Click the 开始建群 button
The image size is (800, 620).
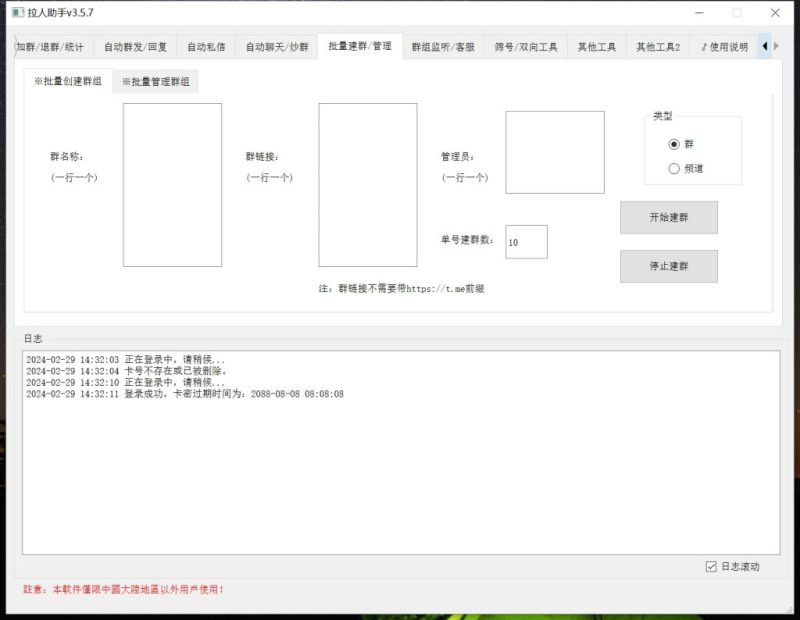[x=668, y=217]
